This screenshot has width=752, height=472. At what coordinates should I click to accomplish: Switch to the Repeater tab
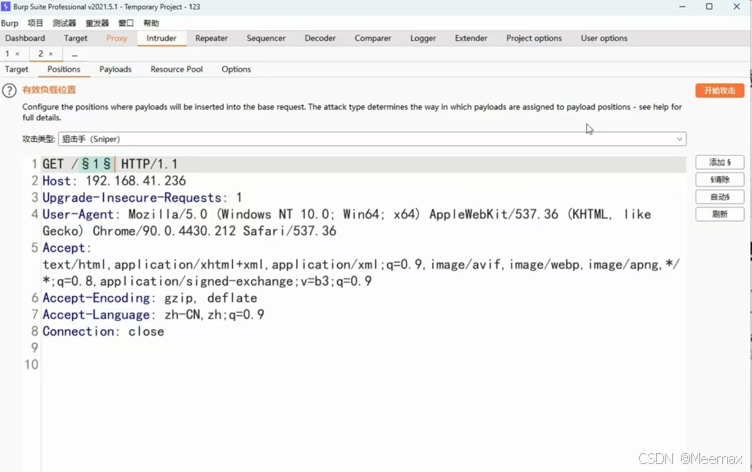click(x=211, y=38)
